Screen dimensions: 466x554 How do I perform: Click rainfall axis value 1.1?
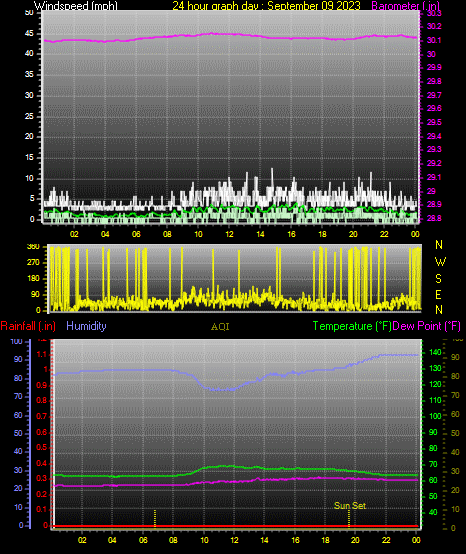pyautogui.click(x=42, y=354)
